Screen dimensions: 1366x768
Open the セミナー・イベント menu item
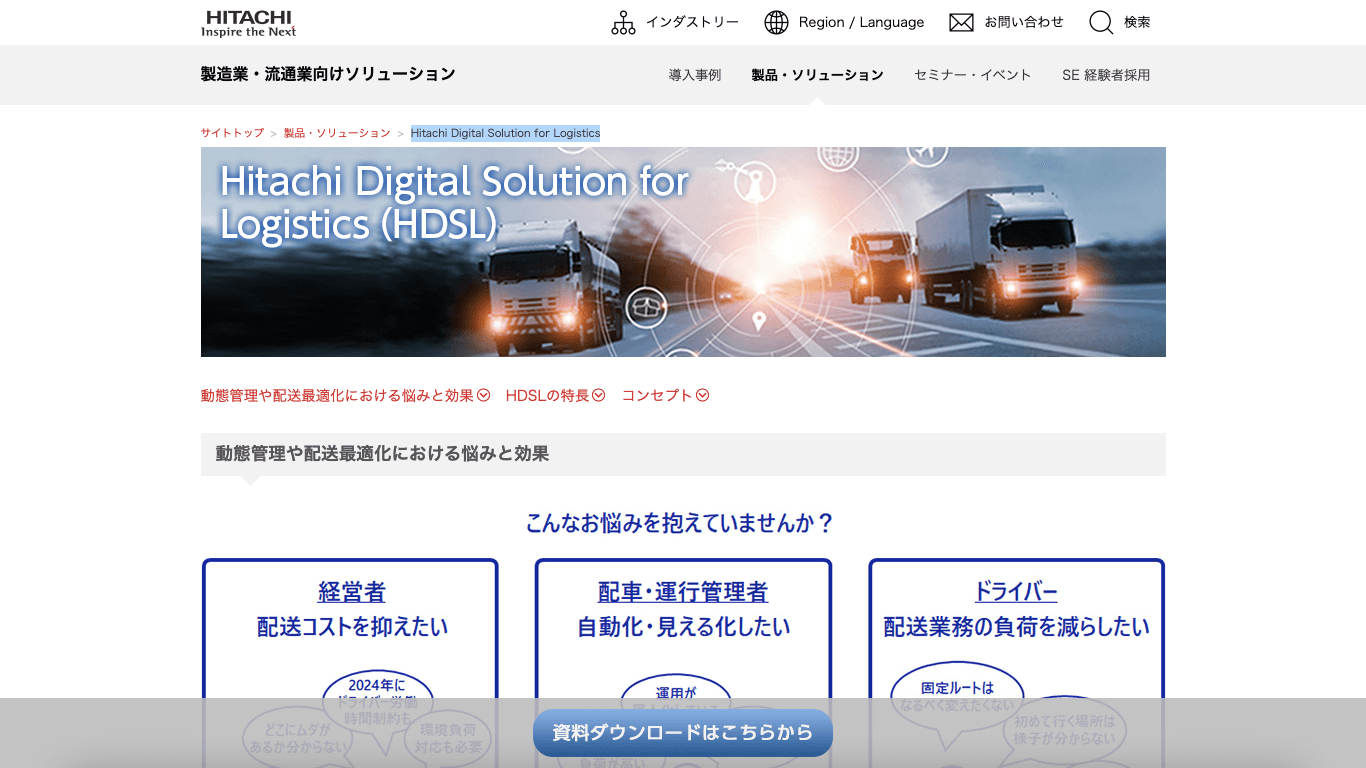pos(972,74)
